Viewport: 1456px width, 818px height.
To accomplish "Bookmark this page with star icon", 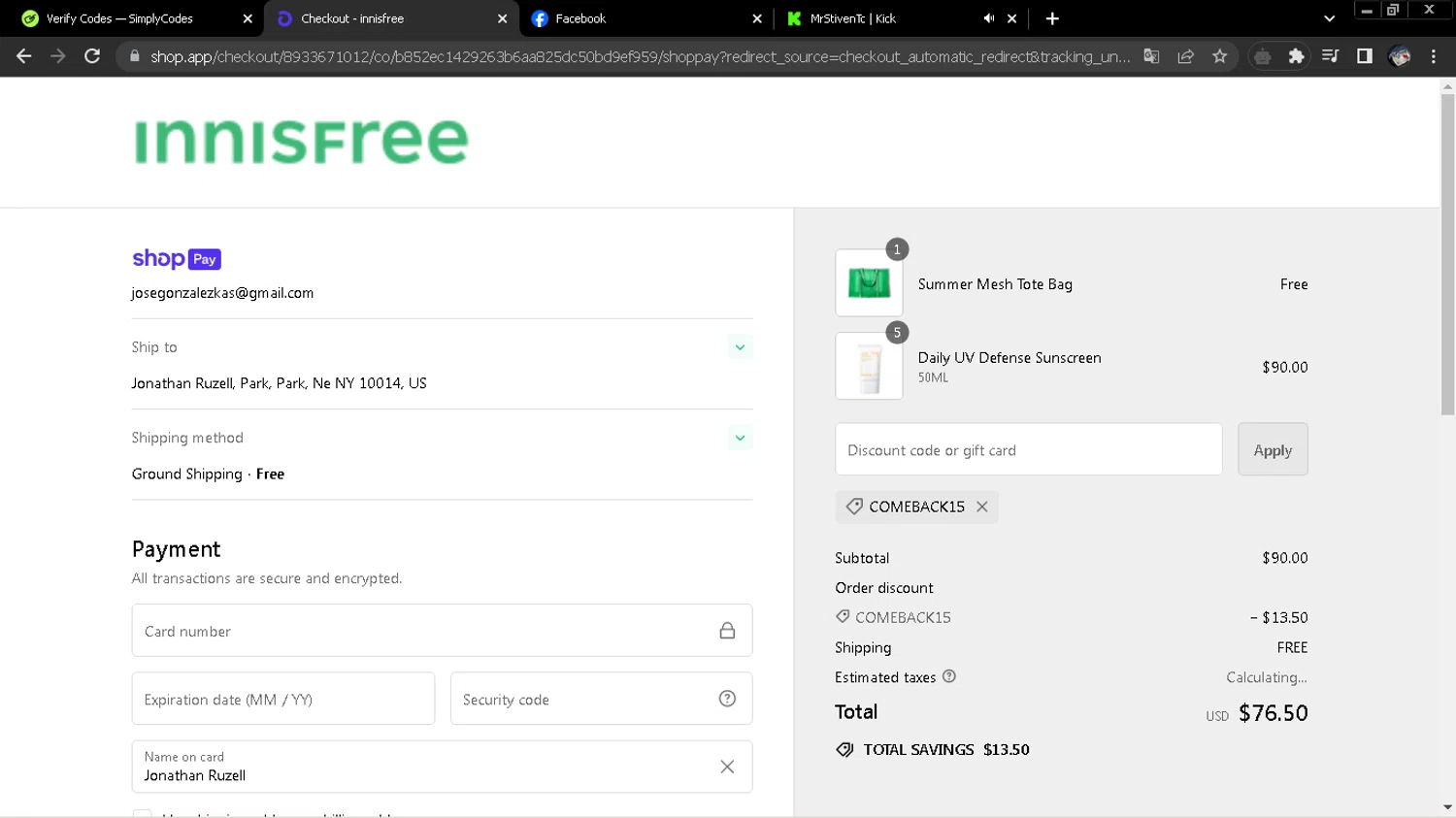I will coord(1219,56).
